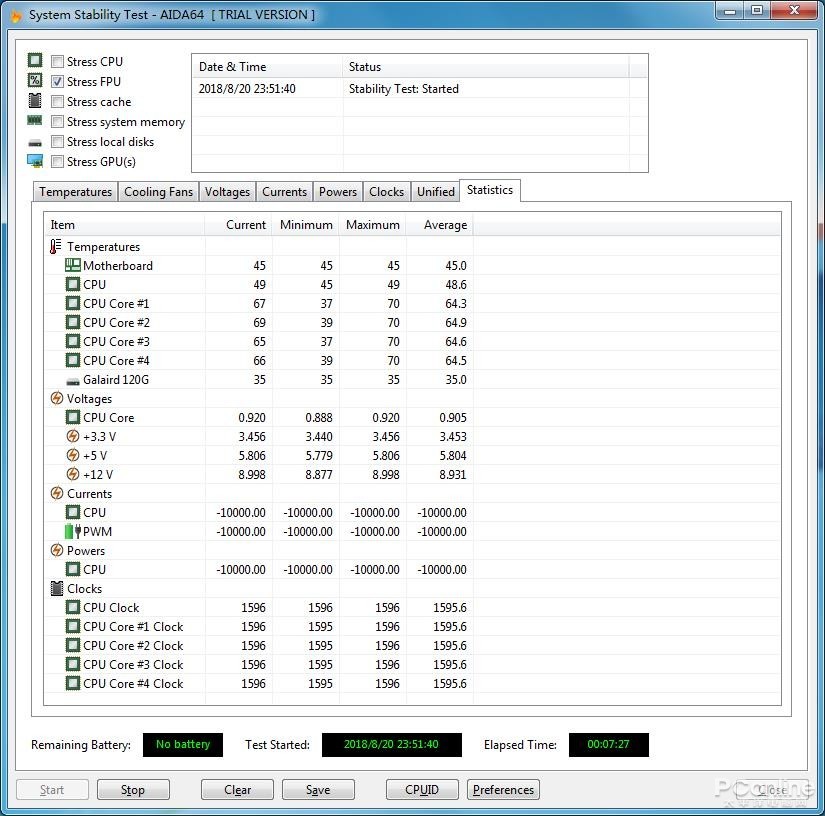Click the +12 V lightning icon
Screen dimensions: 825x816
[73, 474]
